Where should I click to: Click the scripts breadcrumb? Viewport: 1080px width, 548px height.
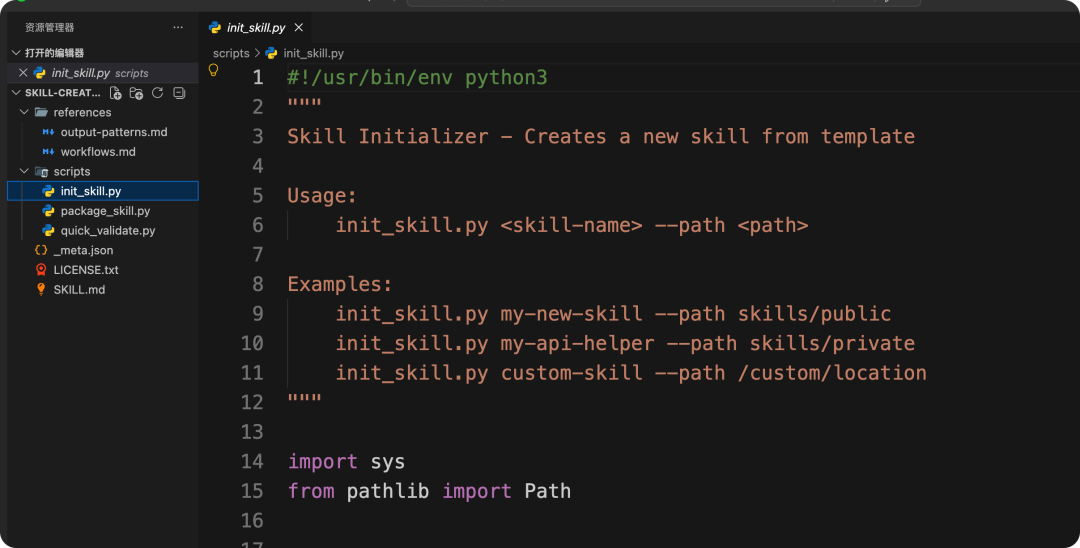tap(231, 53)
